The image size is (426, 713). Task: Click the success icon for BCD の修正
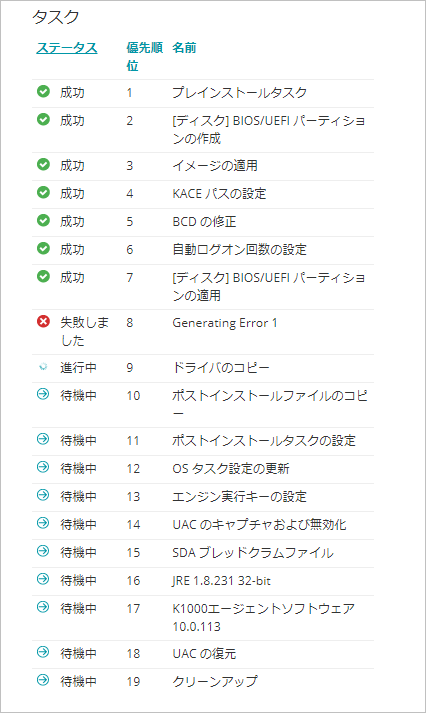coord(43,221)
